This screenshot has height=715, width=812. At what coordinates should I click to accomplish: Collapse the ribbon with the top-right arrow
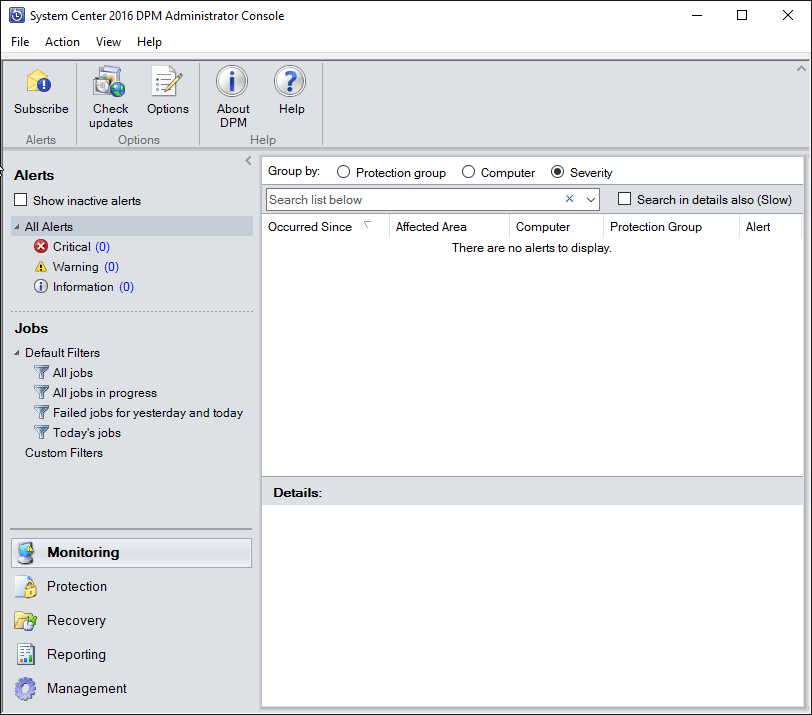click(x=801, y=68)
